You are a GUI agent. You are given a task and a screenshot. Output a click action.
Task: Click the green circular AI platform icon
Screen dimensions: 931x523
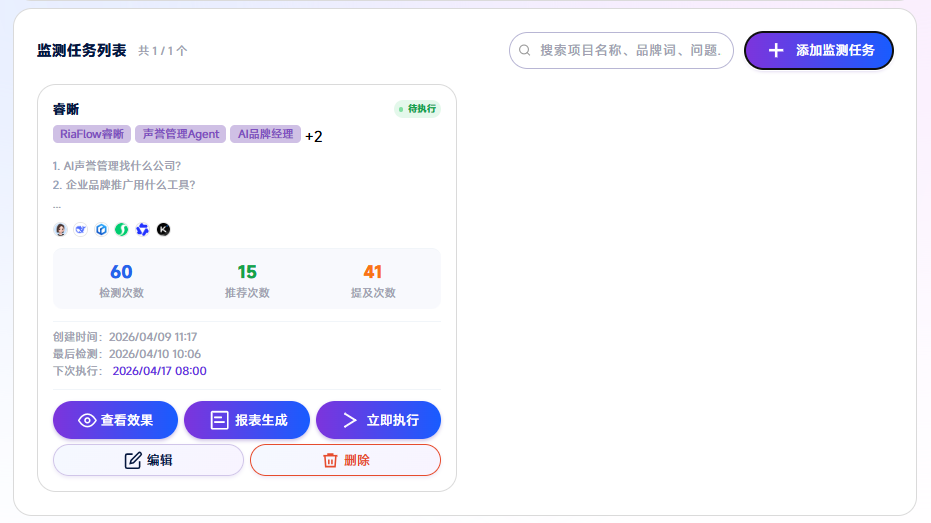point(122,230)
